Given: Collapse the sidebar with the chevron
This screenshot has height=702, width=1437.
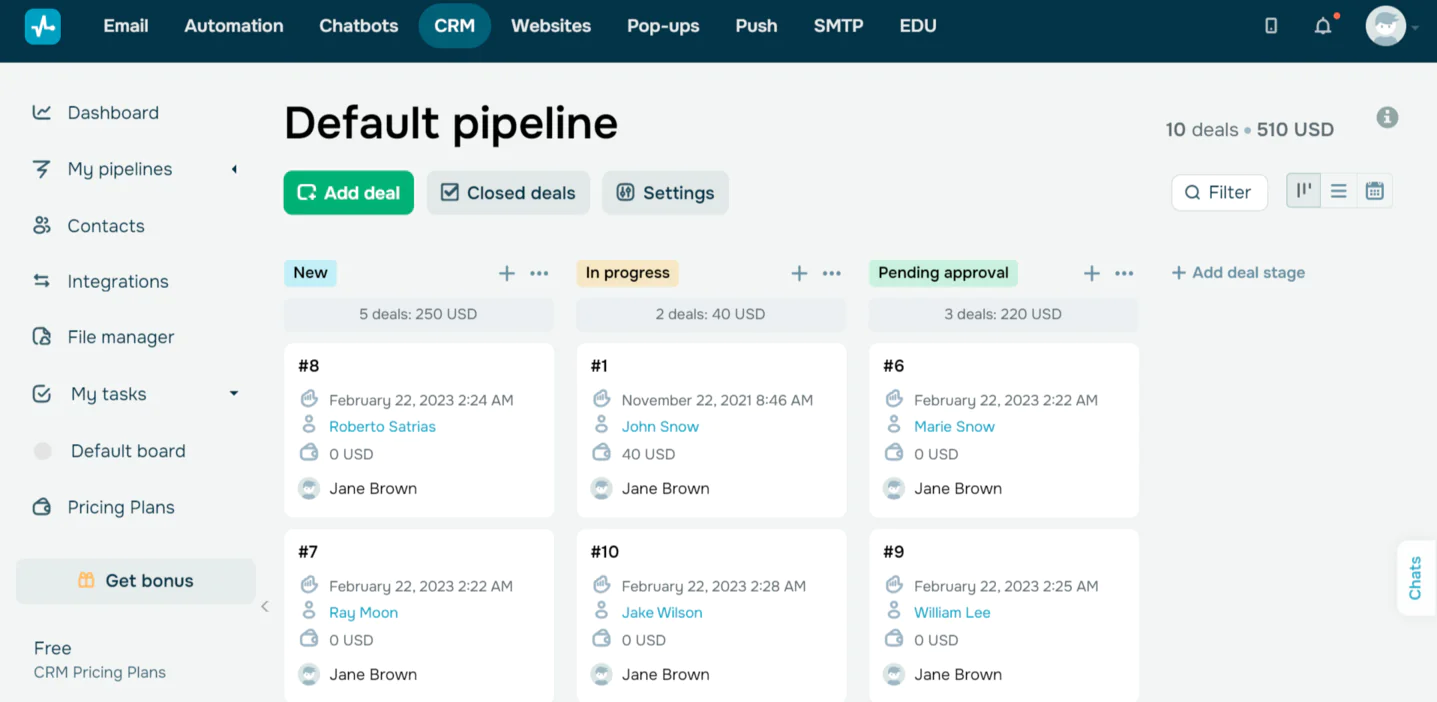Looking at the screenshot, I should tap(265, 606).
